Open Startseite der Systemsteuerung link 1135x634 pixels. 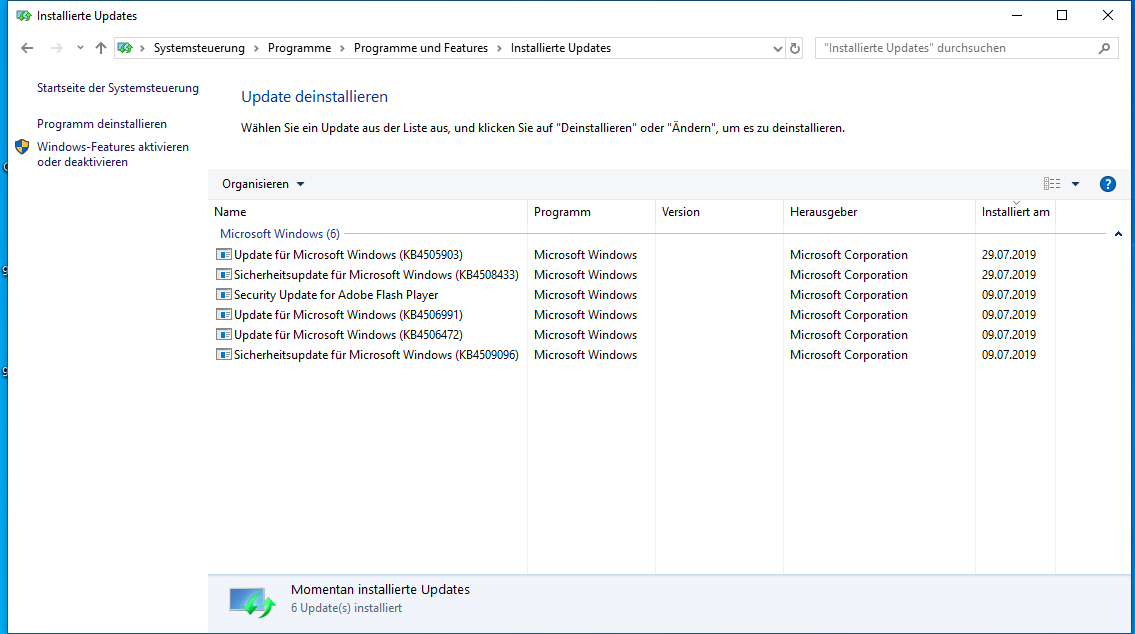coord(118,88)
